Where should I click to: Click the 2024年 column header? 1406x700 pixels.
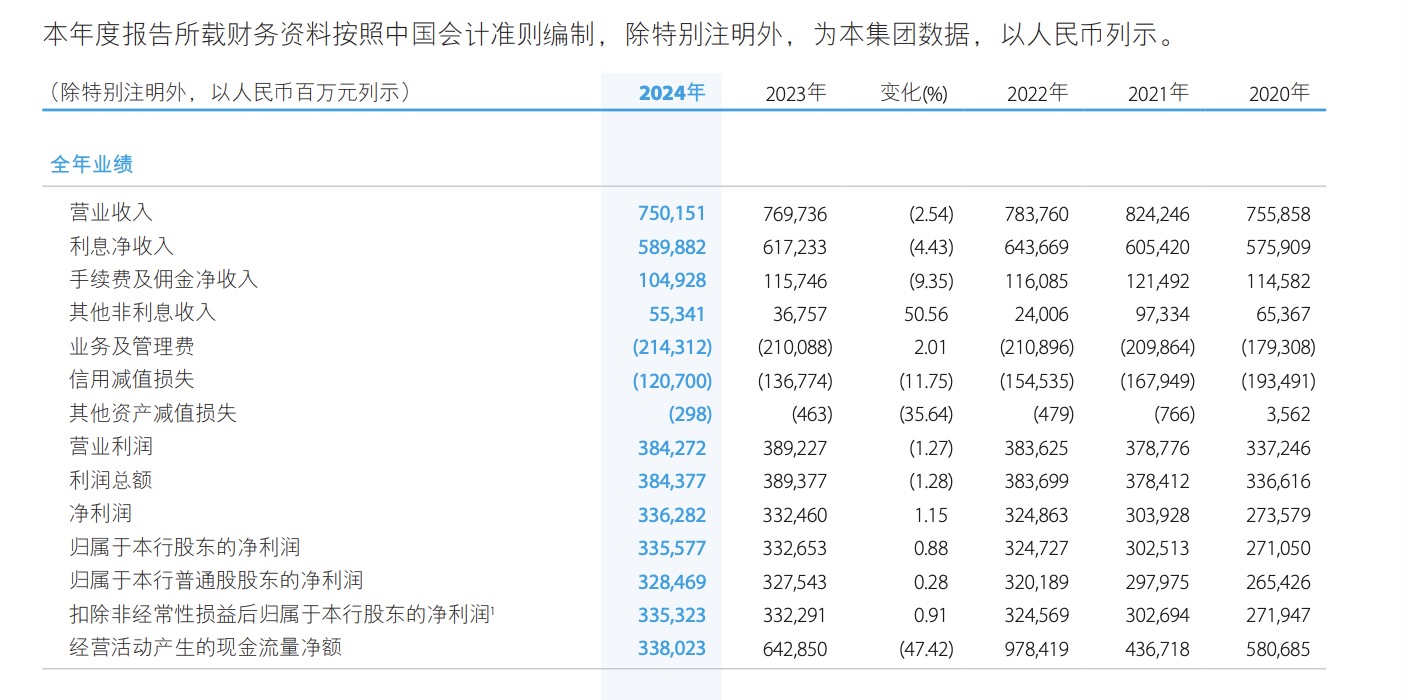[x=672, y=93]
